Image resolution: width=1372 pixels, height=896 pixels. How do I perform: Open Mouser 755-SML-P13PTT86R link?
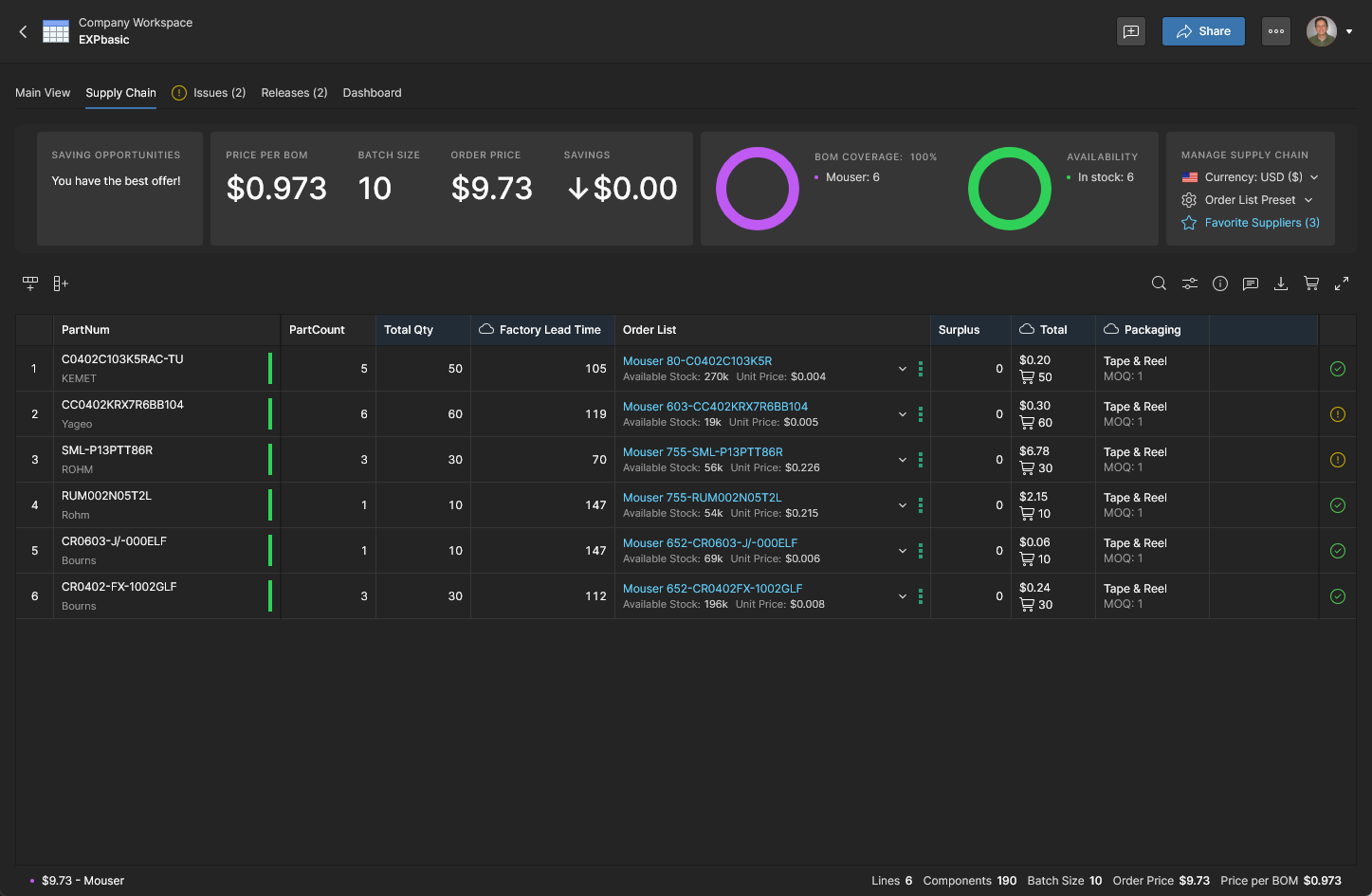[703, 452]
